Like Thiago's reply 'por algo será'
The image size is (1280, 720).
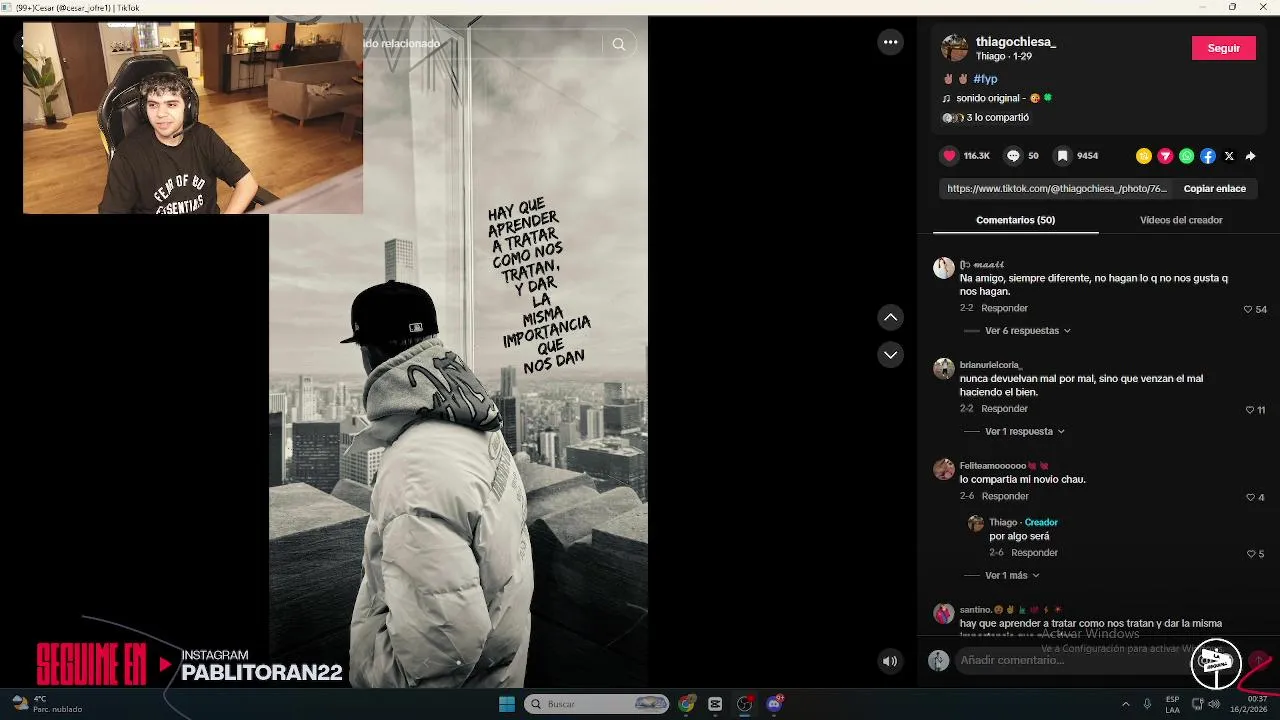[x=1250, y=554]
